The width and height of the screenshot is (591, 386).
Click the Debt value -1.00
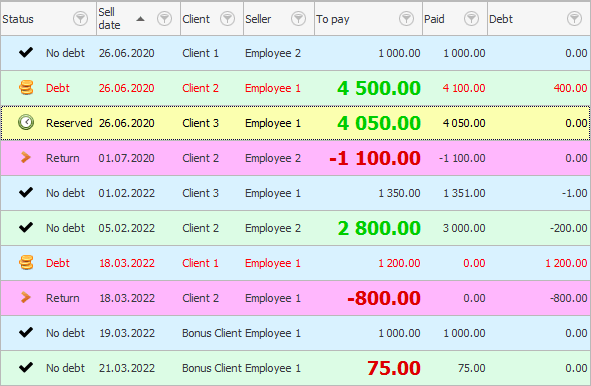[x=574, y=193]
